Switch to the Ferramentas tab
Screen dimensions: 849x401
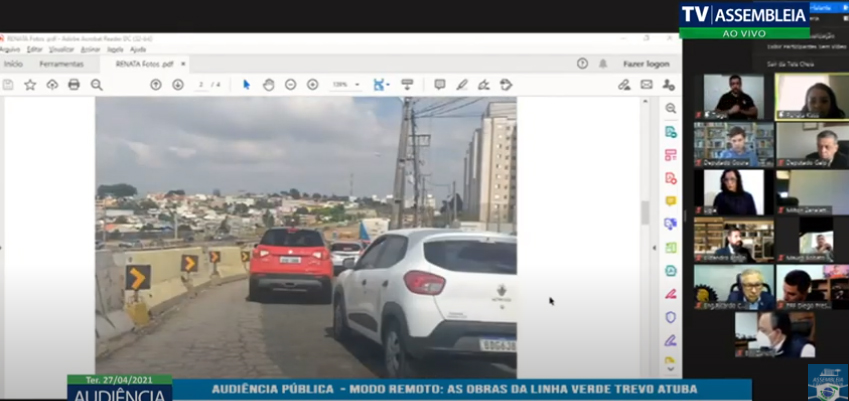(61, 63)
